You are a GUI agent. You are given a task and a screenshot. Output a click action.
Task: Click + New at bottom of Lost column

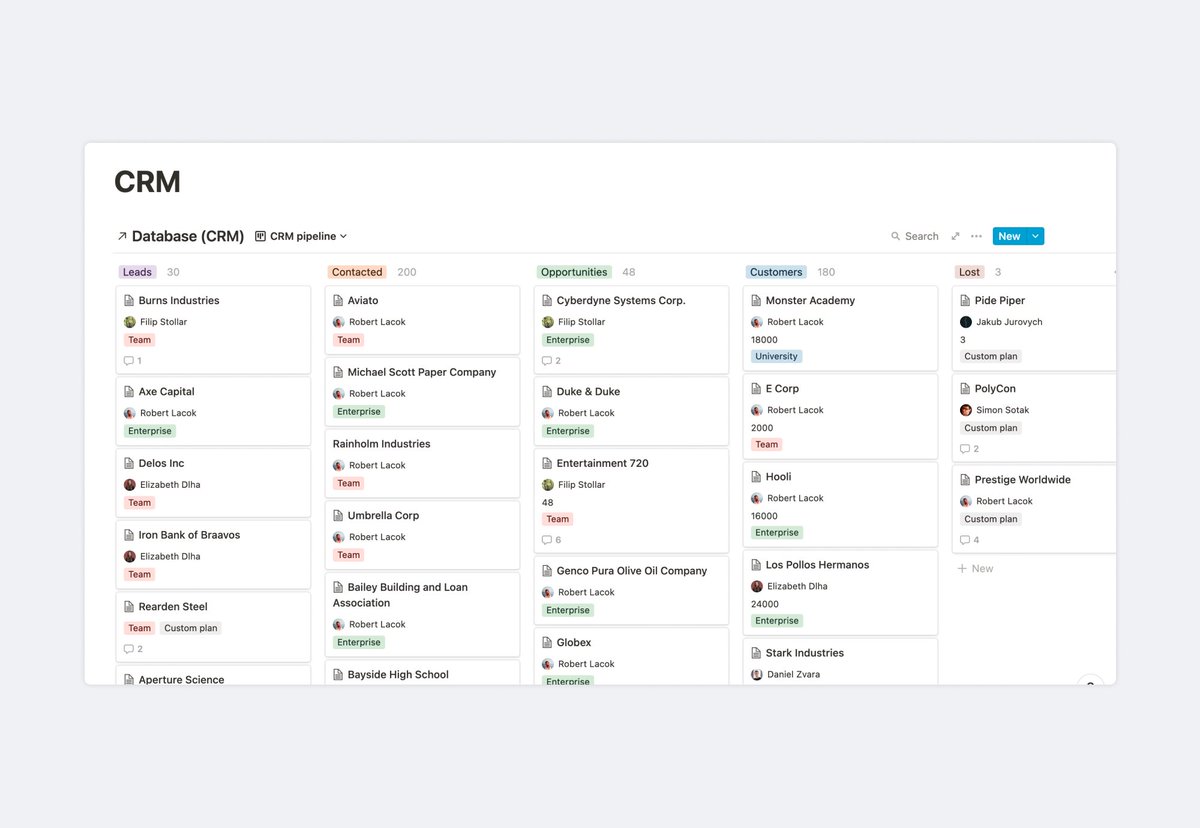pyautogui.click(x=975, y=568)
